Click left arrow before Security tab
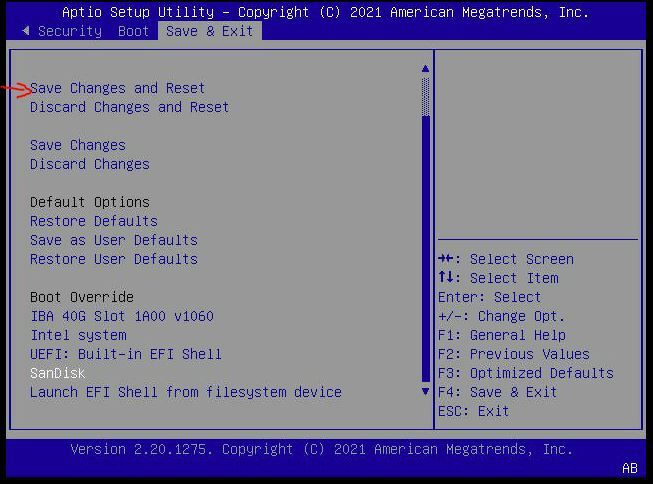 [x=25, y=31]
